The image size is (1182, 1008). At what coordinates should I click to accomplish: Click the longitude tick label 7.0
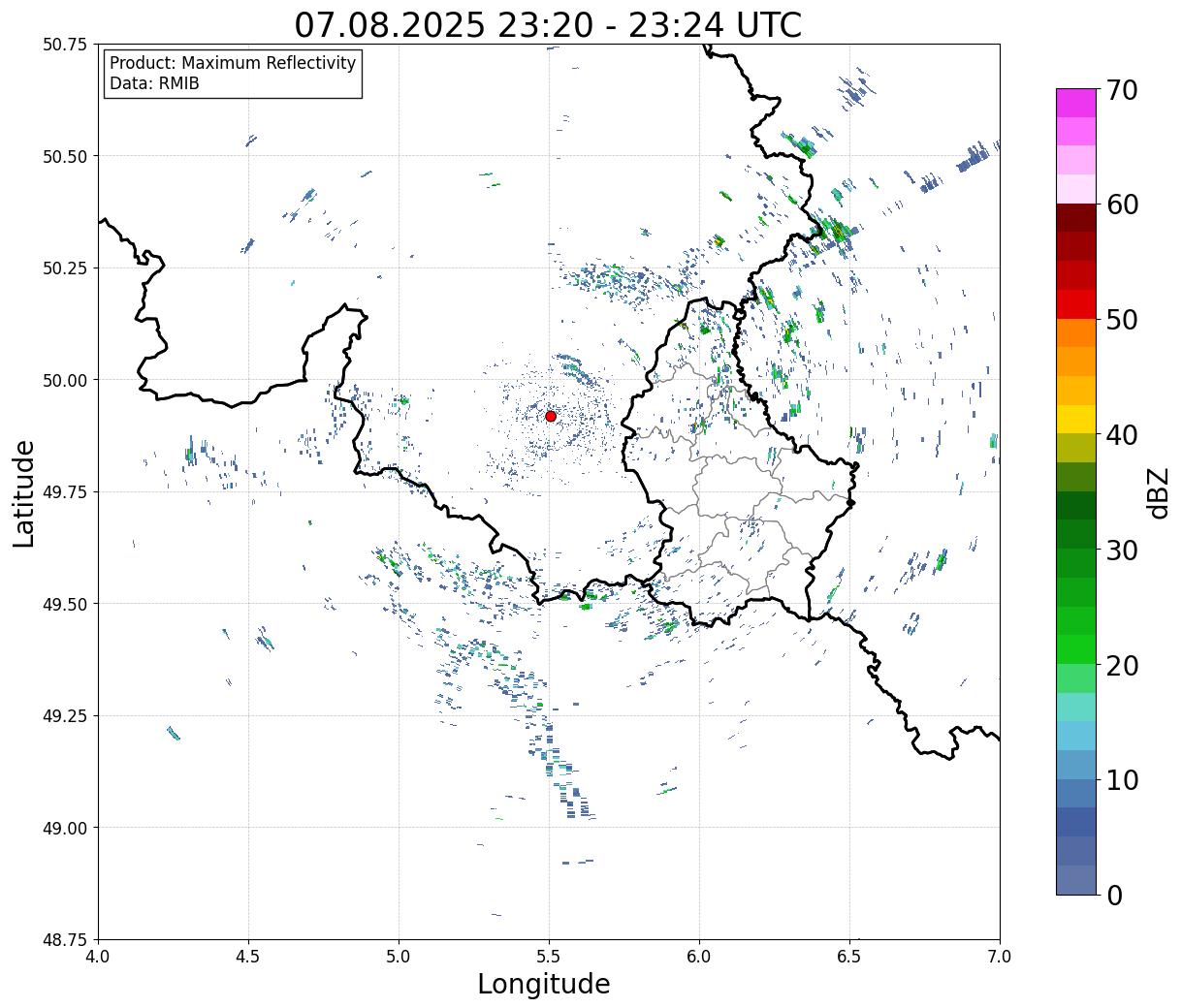pyautogui.click(x=1000, y=956)
